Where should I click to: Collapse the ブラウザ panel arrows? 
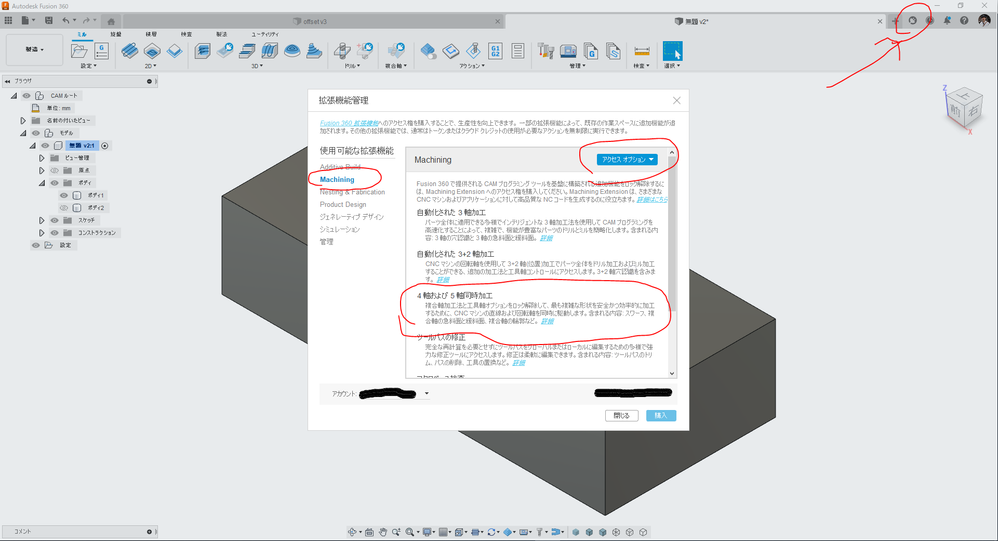pyautogui.click(x=8, y=81)
